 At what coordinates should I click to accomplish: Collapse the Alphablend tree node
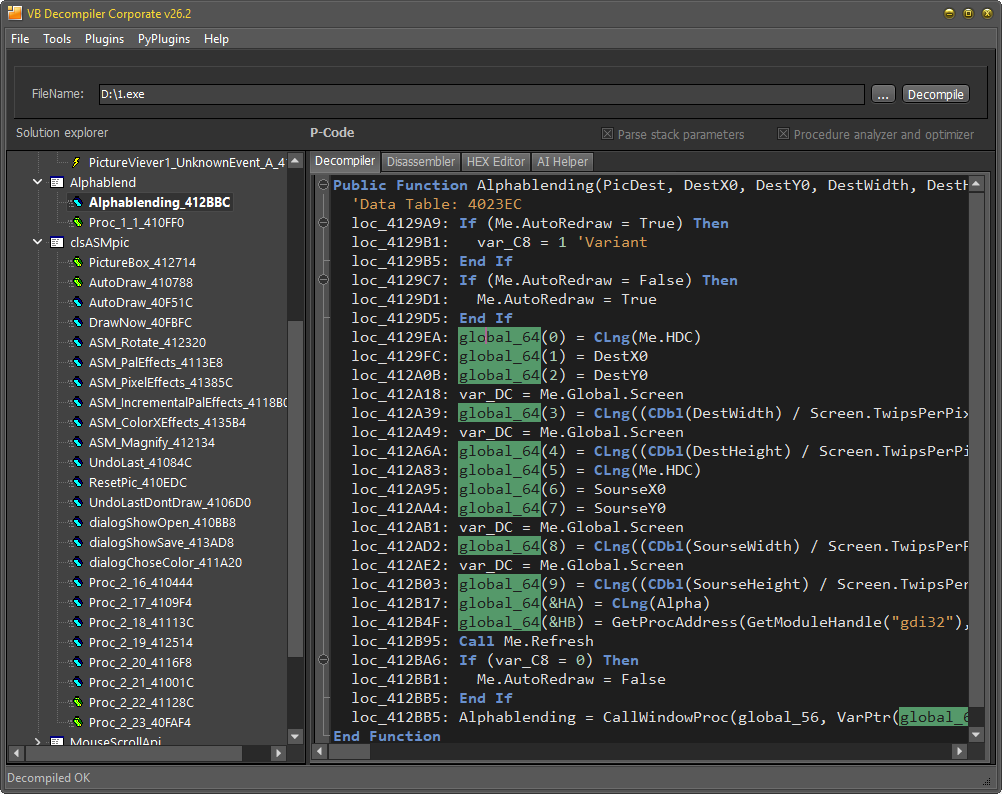pyautogui.click(x=38, y=183)
